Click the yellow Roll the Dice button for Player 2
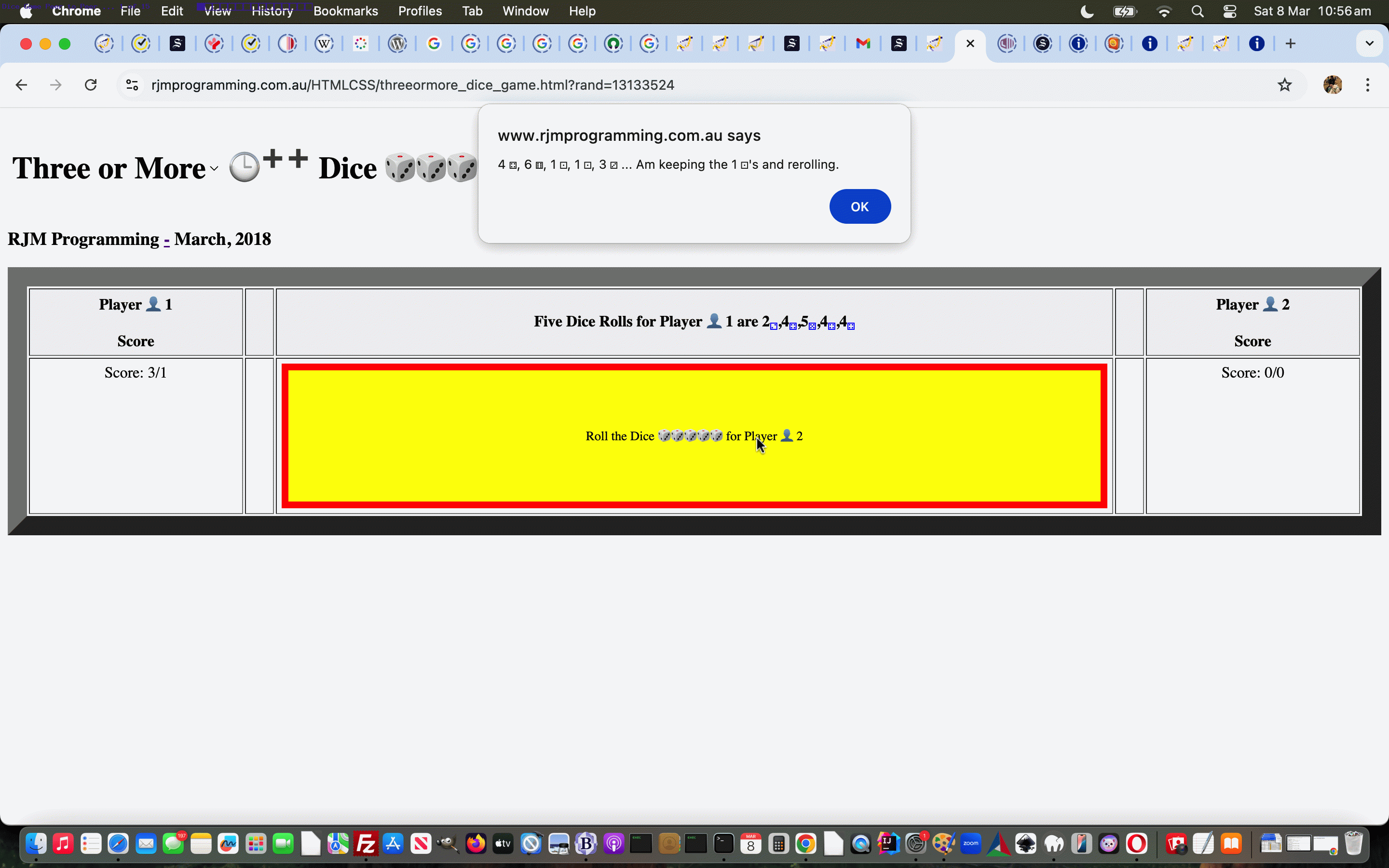1389x868 pixels. point(694,436)
